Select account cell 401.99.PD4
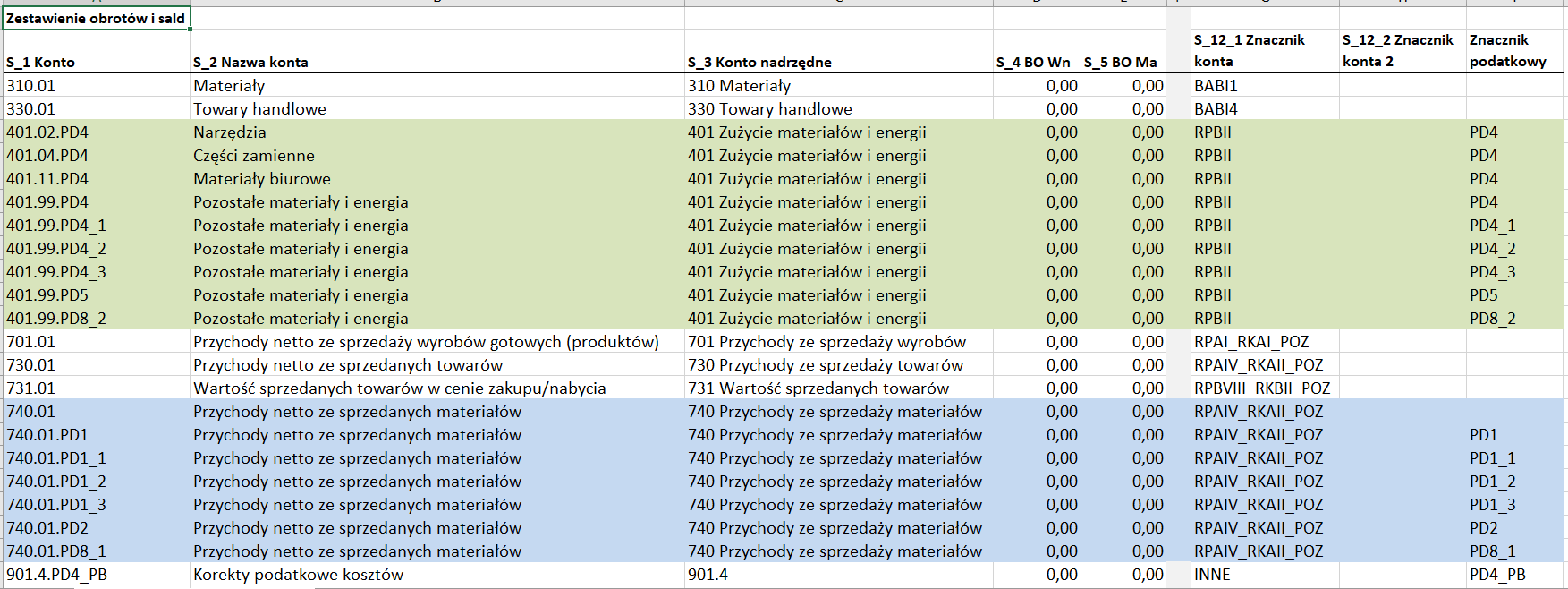Screen dimensions: 1568x589 coord(96,201)
